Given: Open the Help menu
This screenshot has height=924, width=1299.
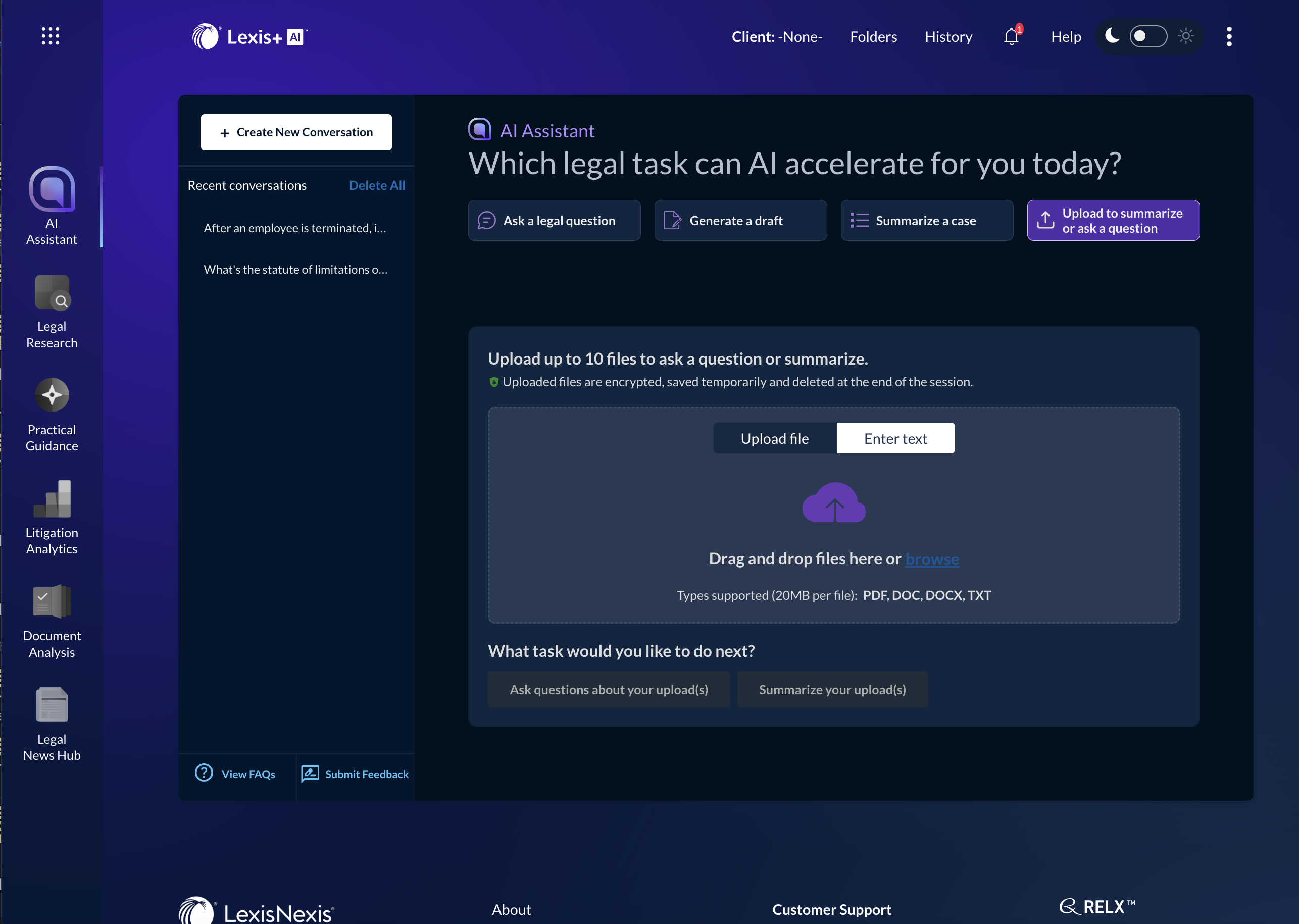Looking at the screenshot, I should (1066, 37).
